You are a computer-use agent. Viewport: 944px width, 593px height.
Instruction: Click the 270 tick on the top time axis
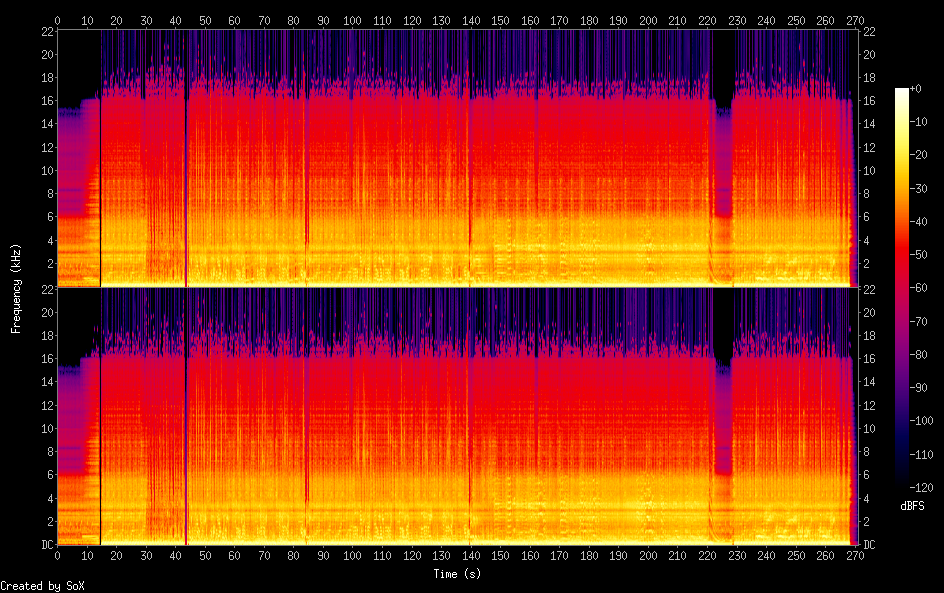[x=856, y=20]
